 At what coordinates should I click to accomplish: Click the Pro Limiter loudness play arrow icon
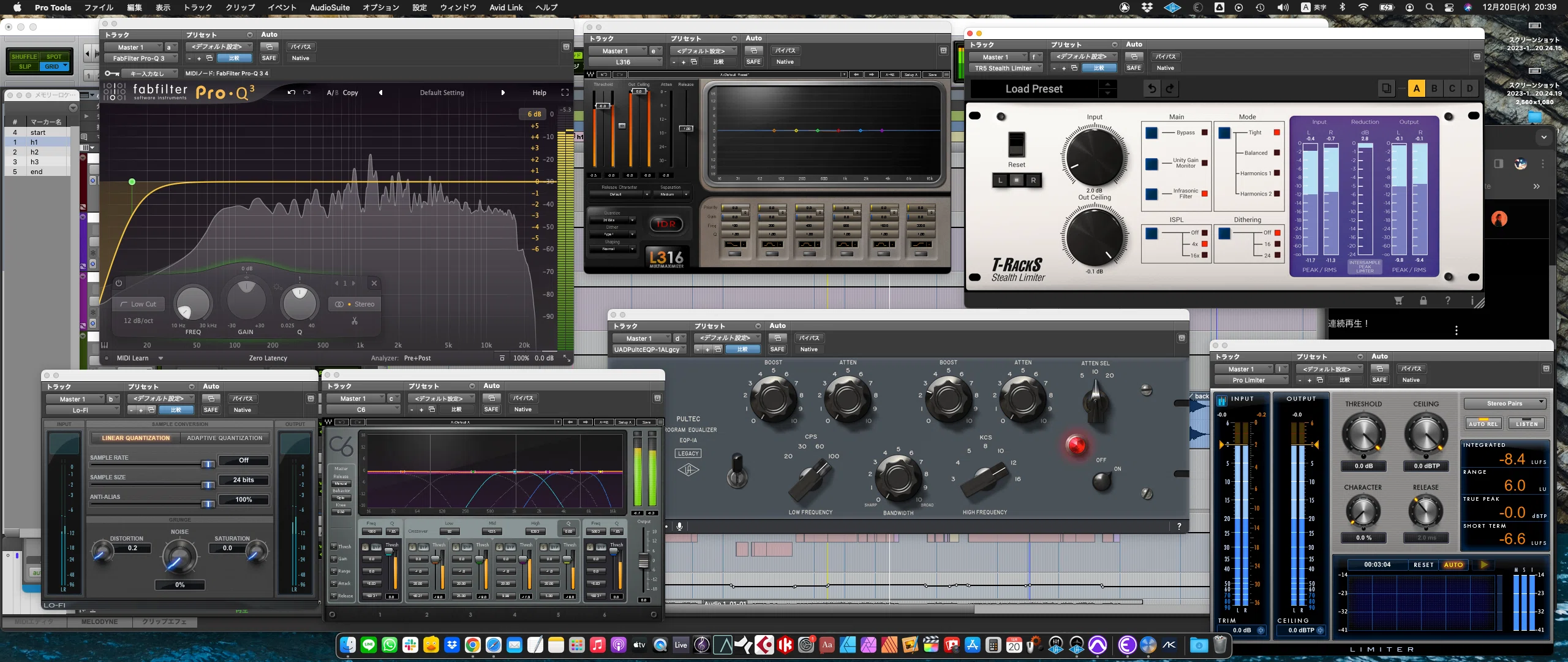(1484, 565)
